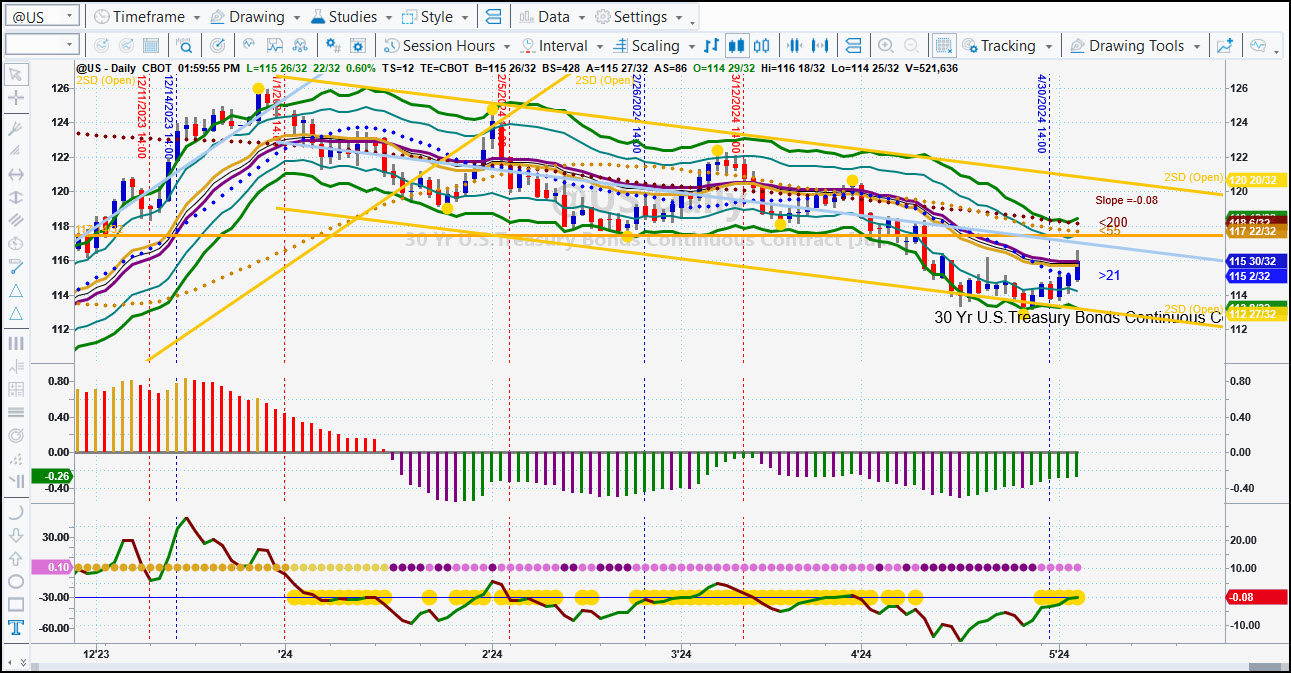This screenshot has height=673, width=1291.
Task: Click the <55 moving average label
Action: [x=1108, y=231]
